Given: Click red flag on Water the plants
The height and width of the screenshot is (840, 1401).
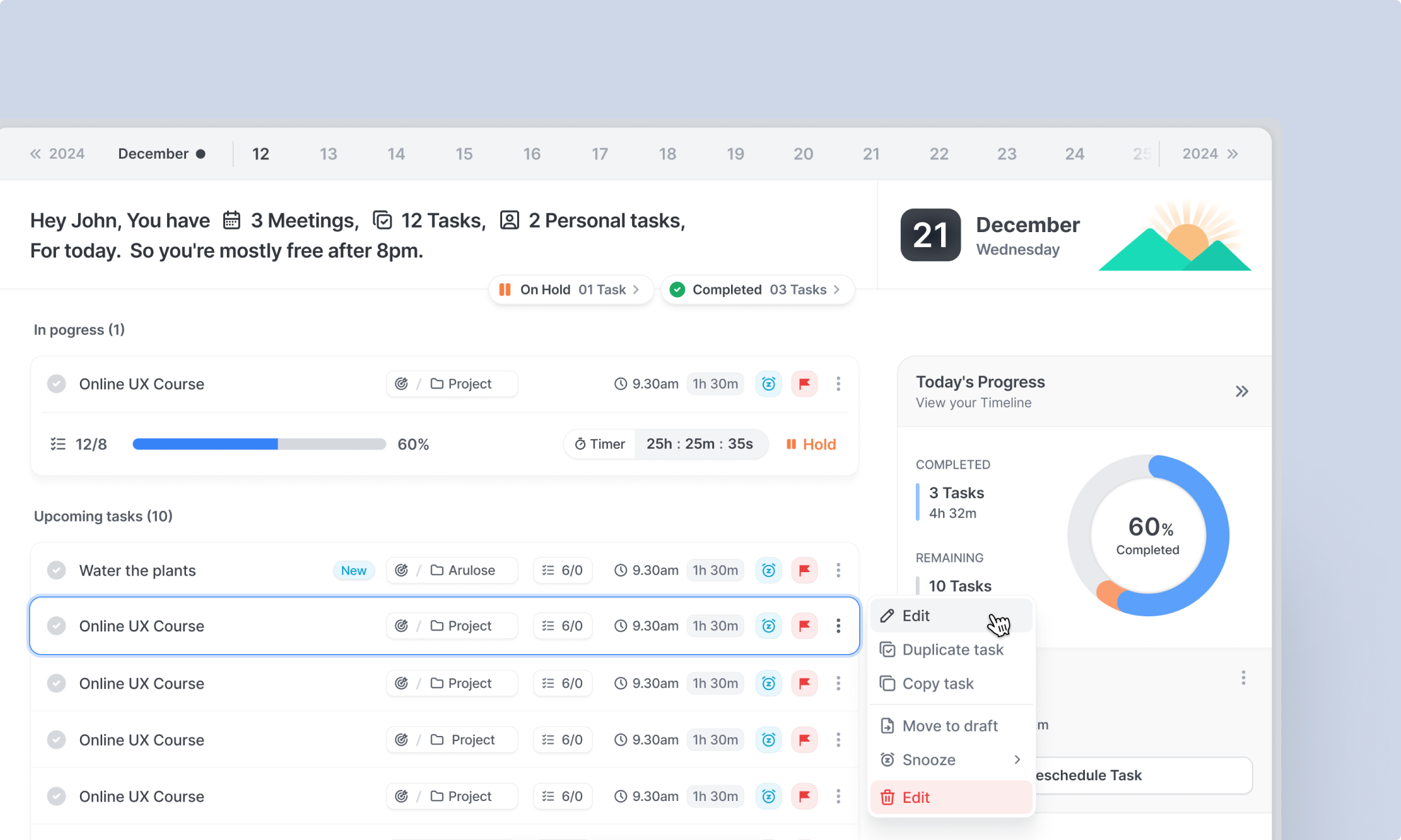Looking at the screenshot, I should [804, 570].
